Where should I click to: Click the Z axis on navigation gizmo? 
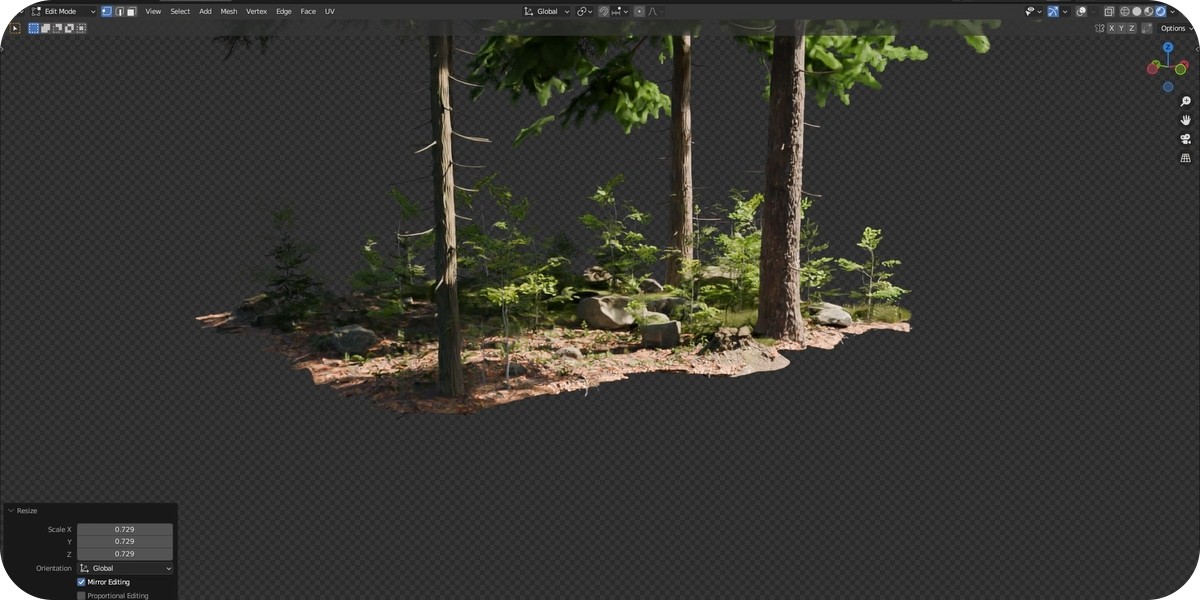pyautogui.click(x=1168, y=47)
